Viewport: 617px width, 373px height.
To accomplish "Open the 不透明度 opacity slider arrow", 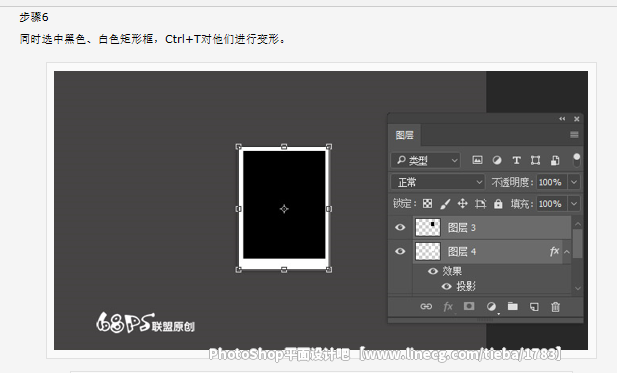I will tap(574, 182).
